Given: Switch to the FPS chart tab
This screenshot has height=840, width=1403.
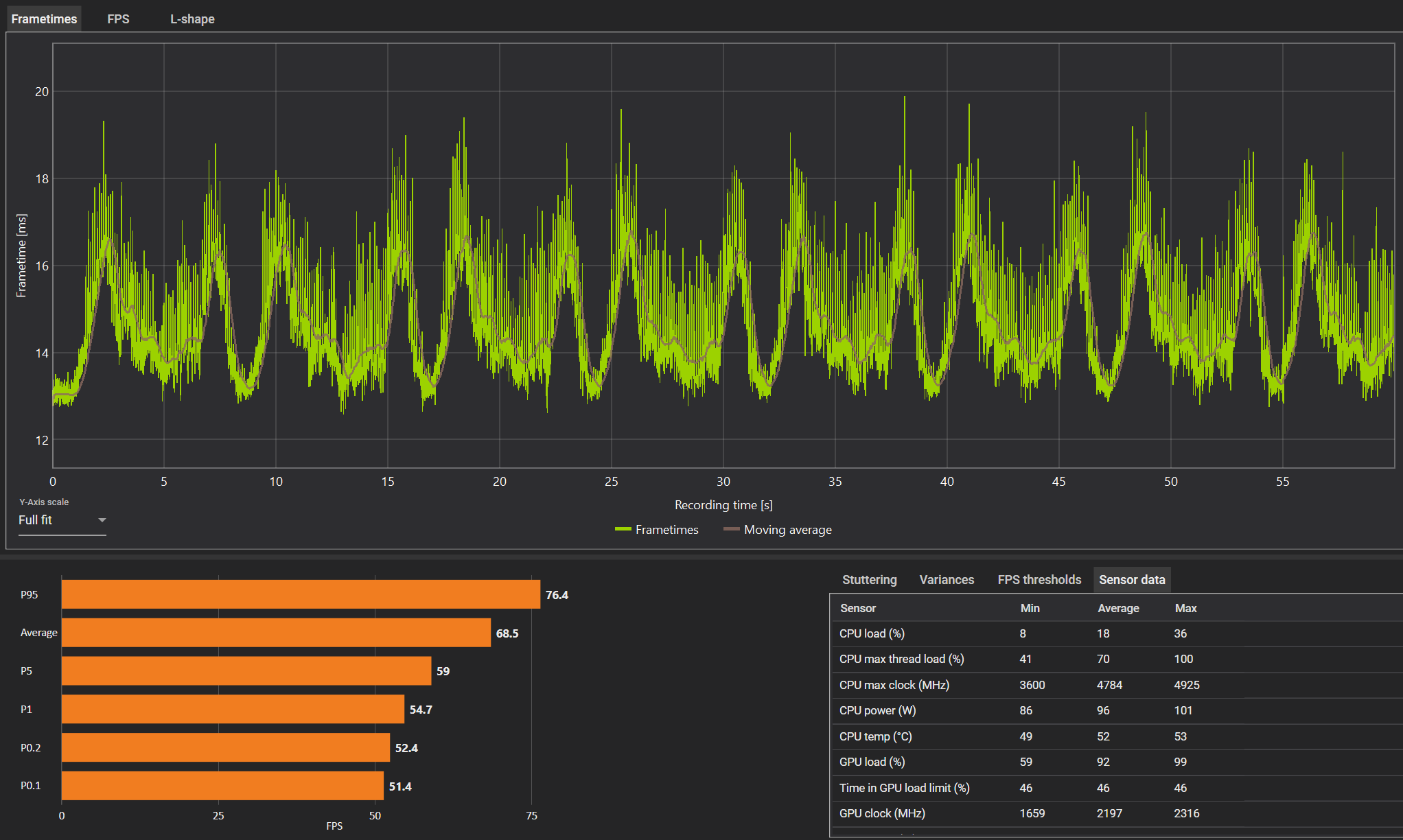Looking at the screenshot, I should [118, 19].
